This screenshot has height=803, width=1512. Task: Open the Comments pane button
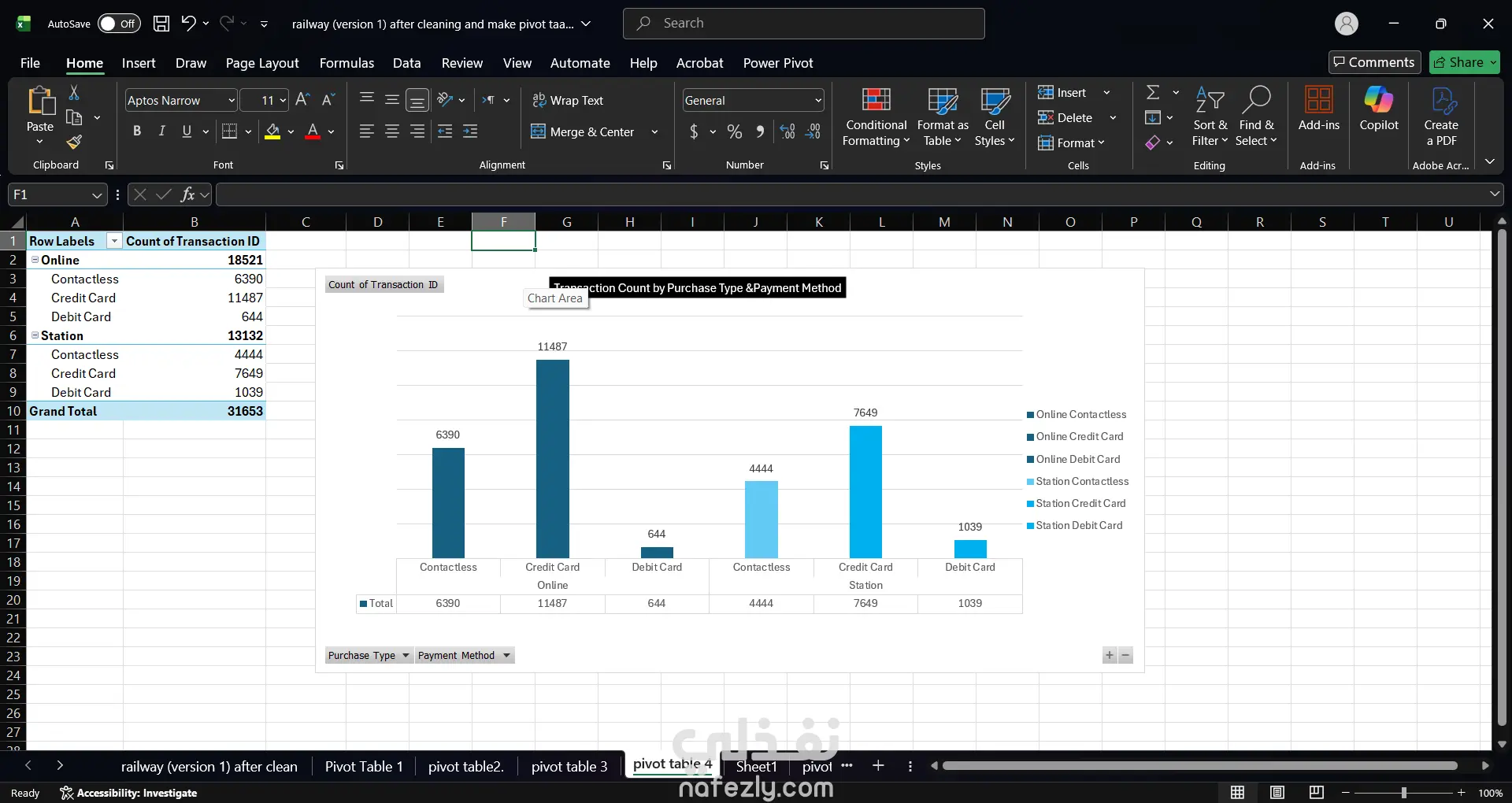click(x=1374, y=62)
